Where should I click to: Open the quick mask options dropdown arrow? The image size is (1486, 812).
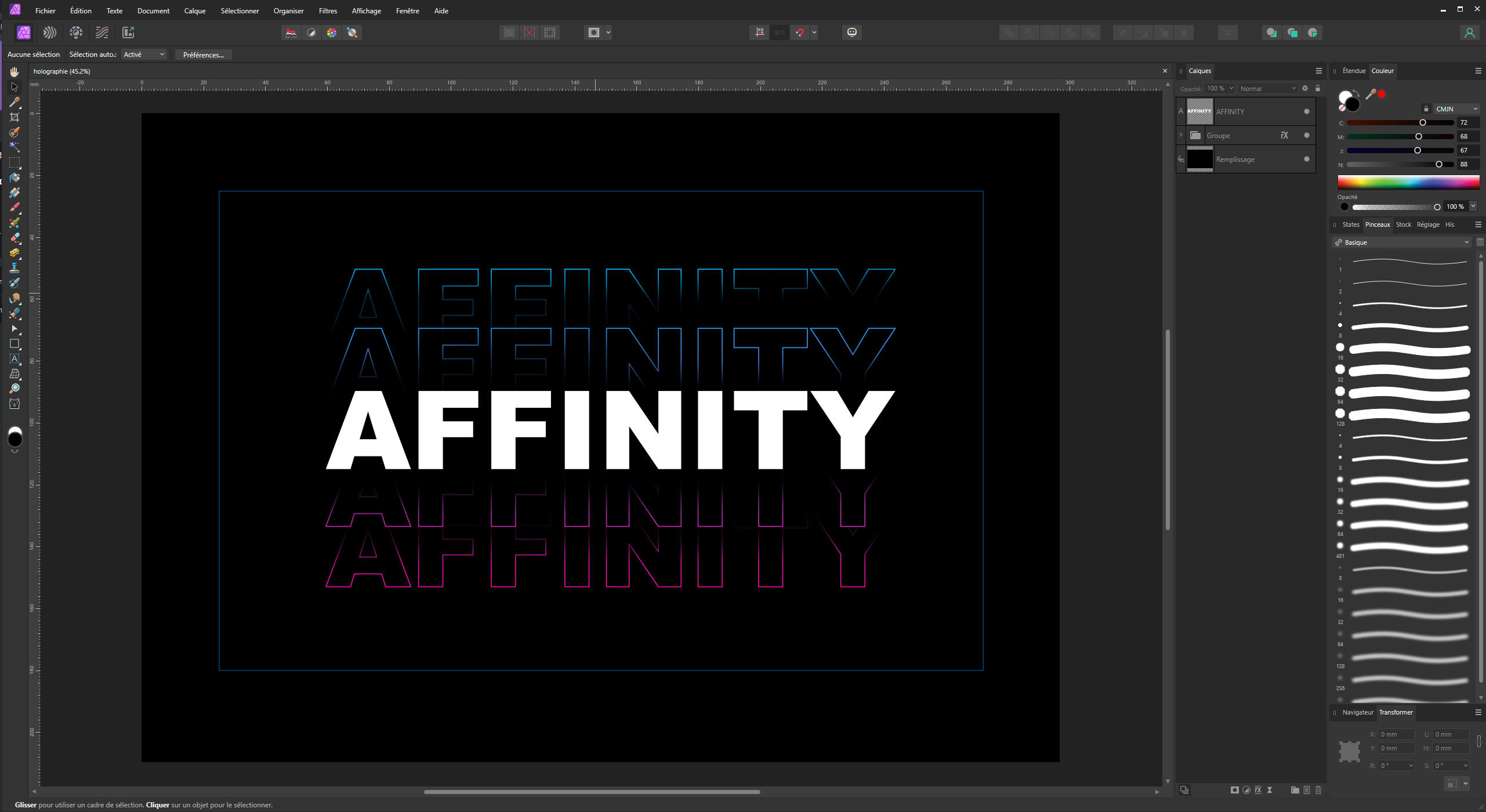[x=608, y=32]
